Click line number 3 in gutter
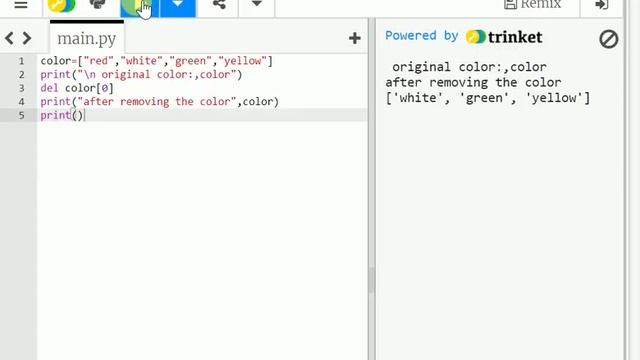The width and height of the screenshot is (640, 360). [21, 88]
